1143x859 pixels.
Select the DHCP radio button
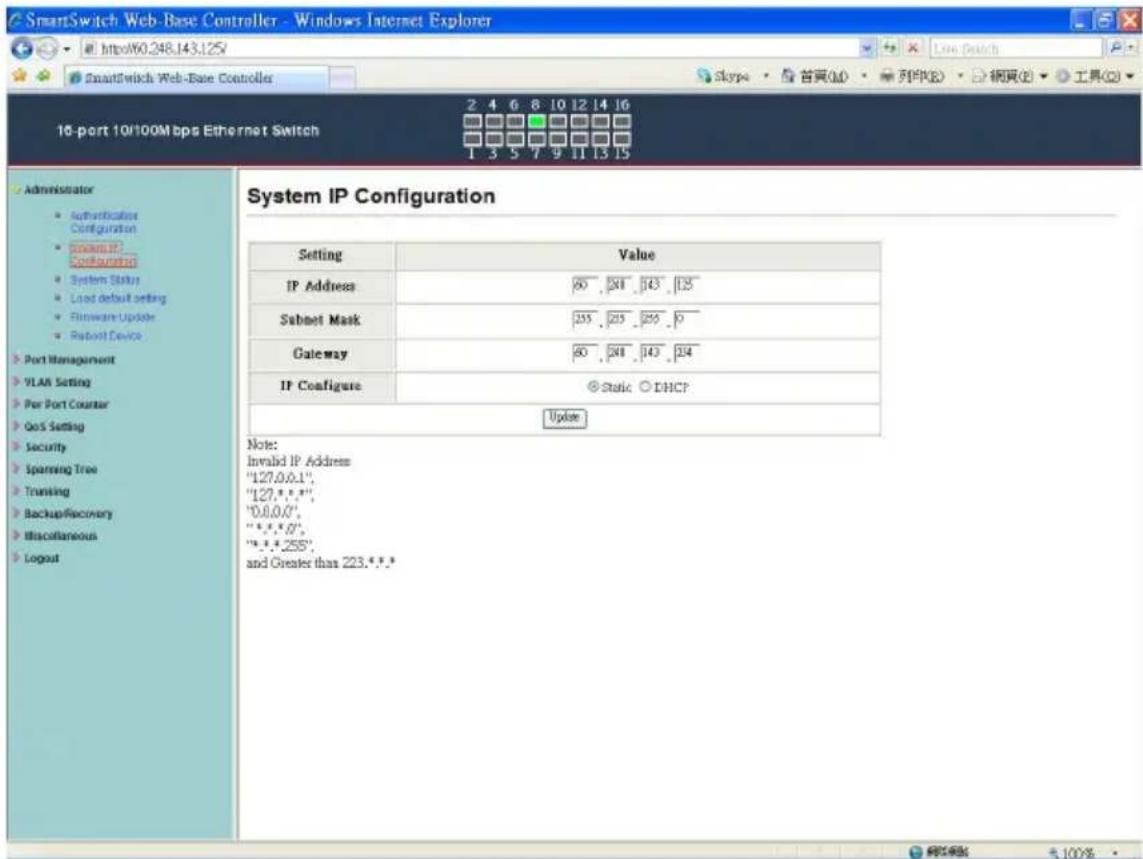(x=645, y=386)
